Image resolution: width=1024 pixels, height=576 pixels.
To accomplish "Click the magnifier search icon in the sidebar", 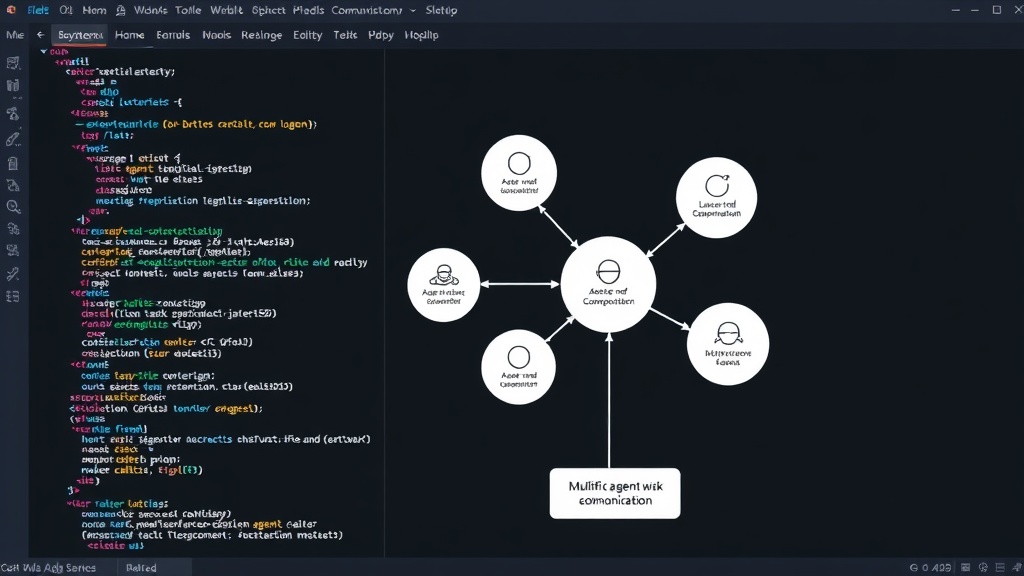I will [x=13, y=207].
